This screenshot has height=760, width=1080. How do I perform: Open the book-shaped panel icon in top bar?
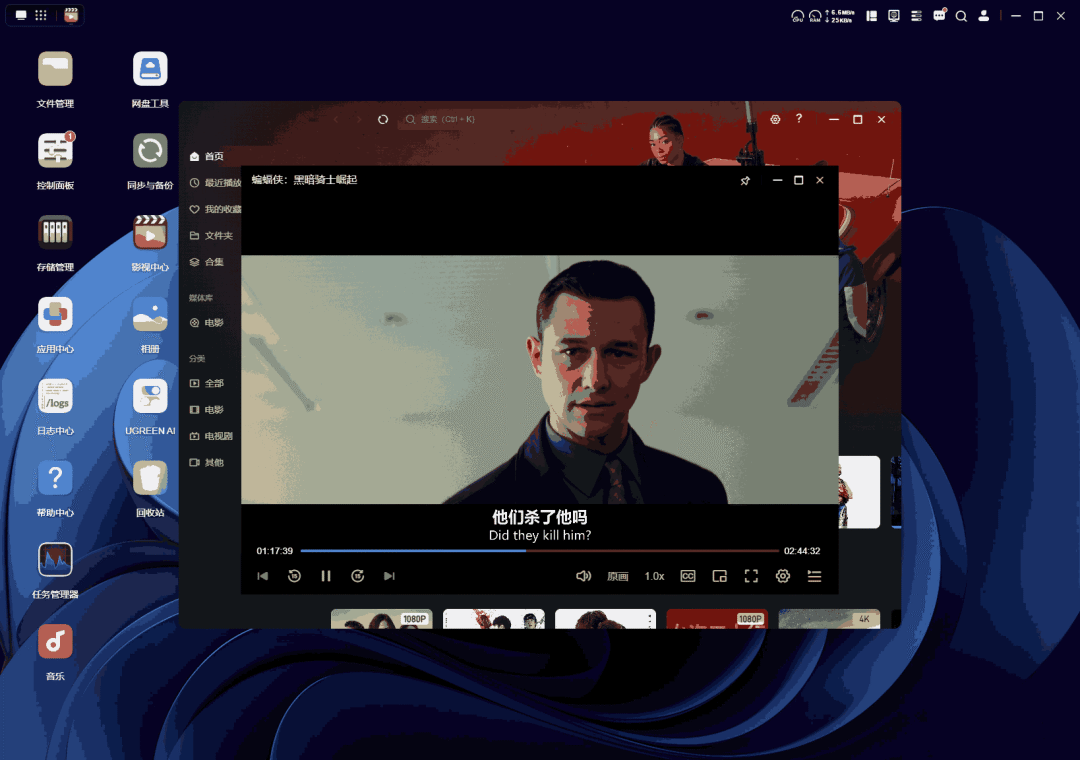[x=871, y=16]
